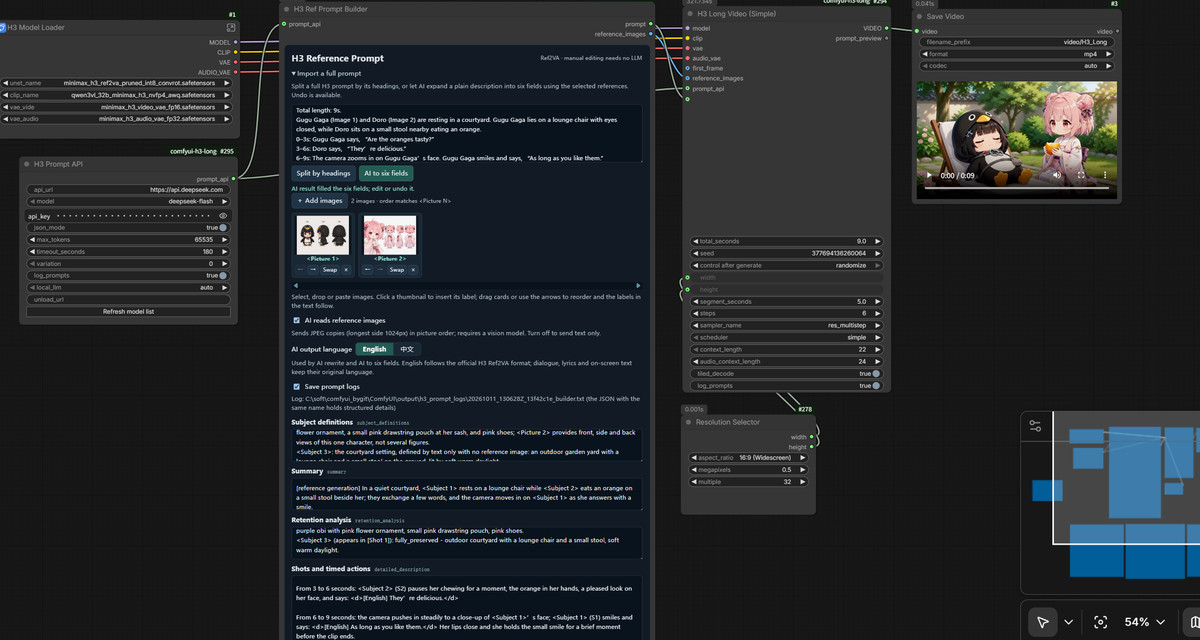Image resolution: width=1200 pixels, height=640 pixels.
Task: Click Split by headings button
Action: pyautogui.click(x=323, y=173)
